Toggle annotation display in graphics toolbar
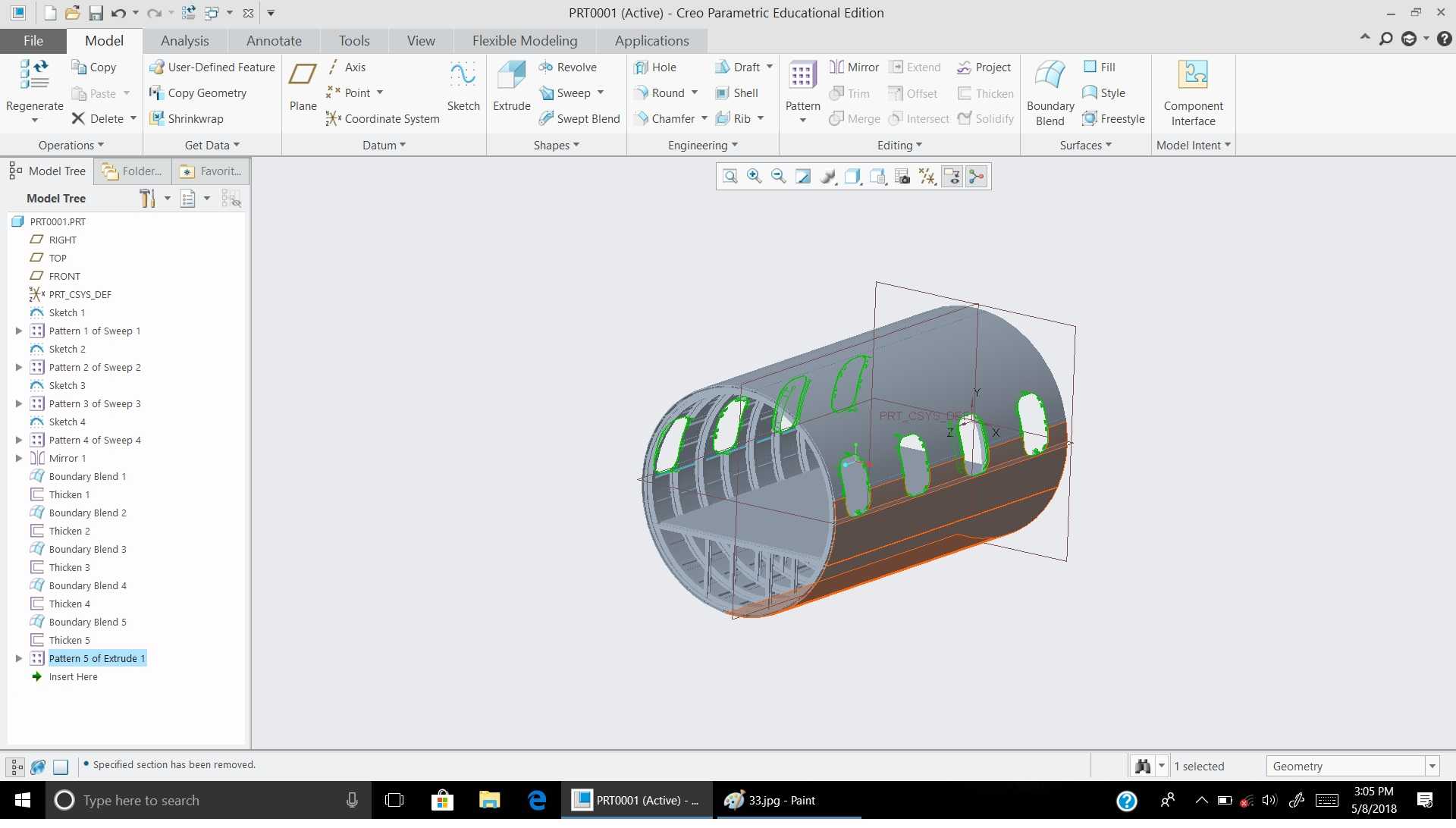Image resolution: width=1456 pixels, height=828 pixels. 952,177
